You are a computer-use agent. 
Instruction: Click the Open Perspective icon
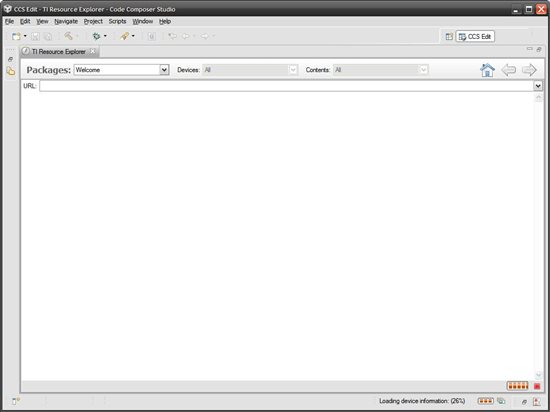click(x=449, y=36)
